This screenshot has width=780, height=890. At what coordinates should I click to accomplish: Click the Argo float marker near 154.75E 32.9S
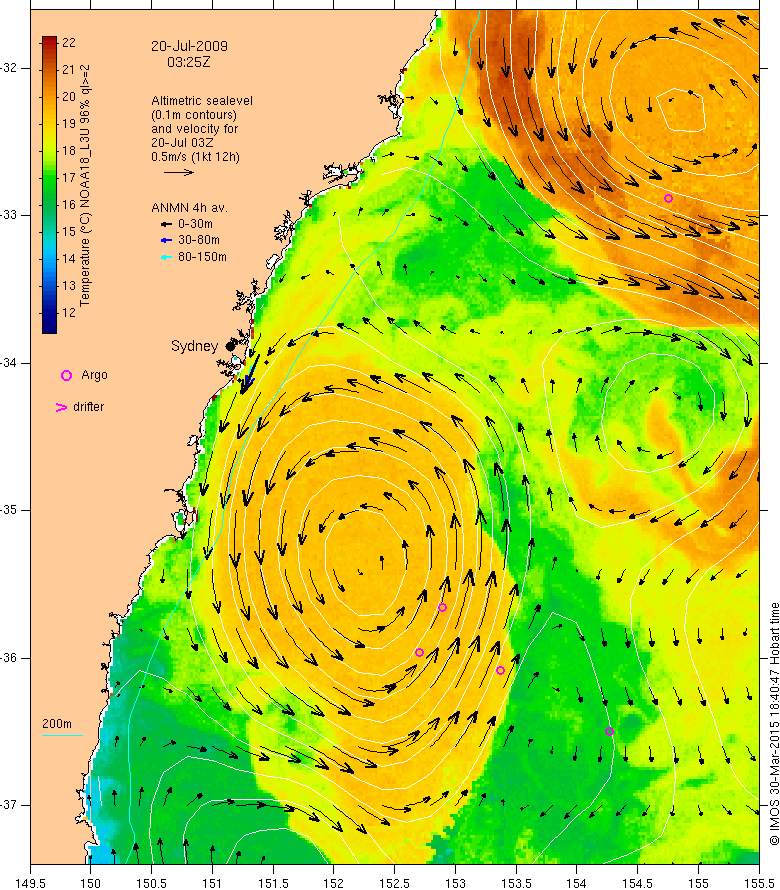[668, 199]
